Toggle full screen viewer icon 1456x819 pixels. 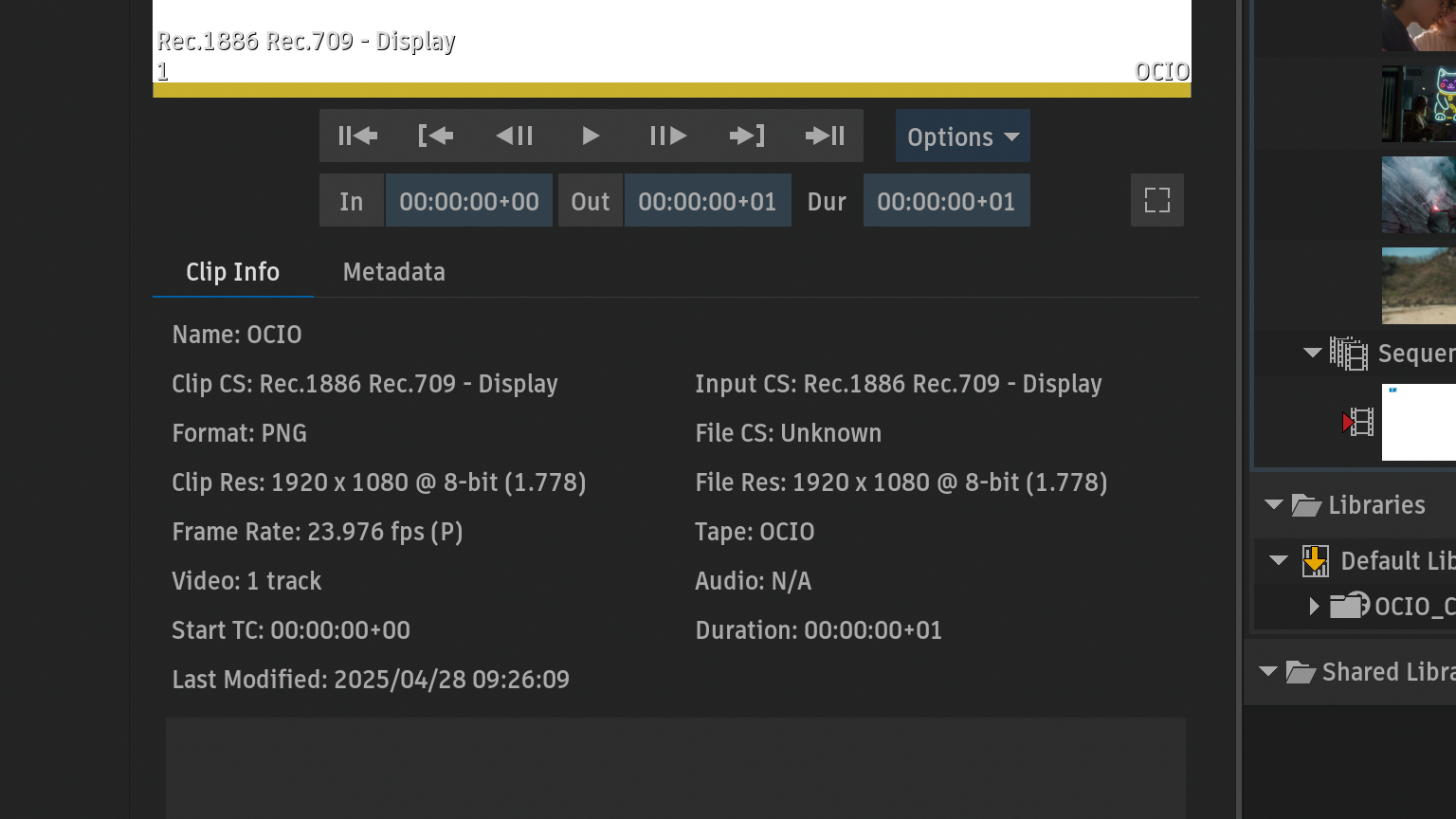[1156, 200]
